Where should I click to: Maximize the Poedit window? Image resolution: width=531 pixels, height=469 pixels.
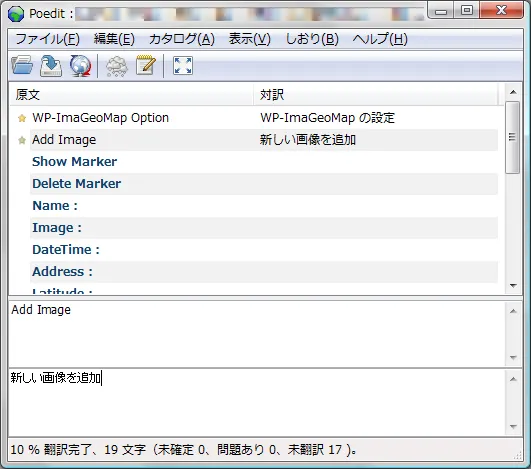pos(467,10)
